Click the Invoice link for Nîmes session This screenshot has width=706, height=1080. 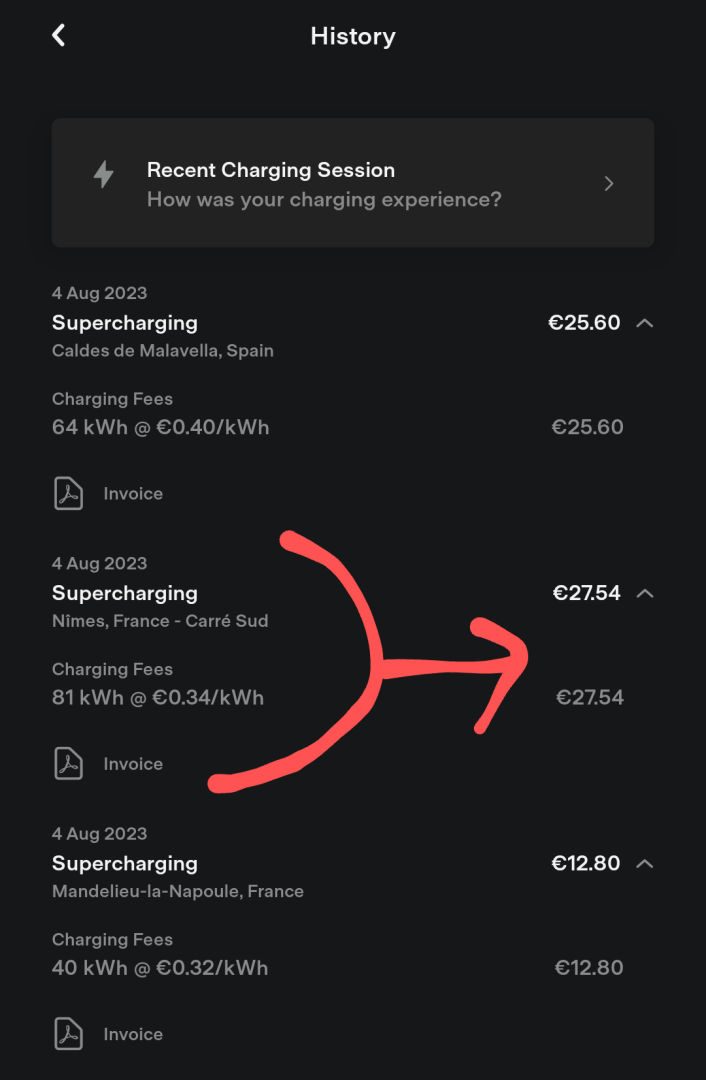133,764
